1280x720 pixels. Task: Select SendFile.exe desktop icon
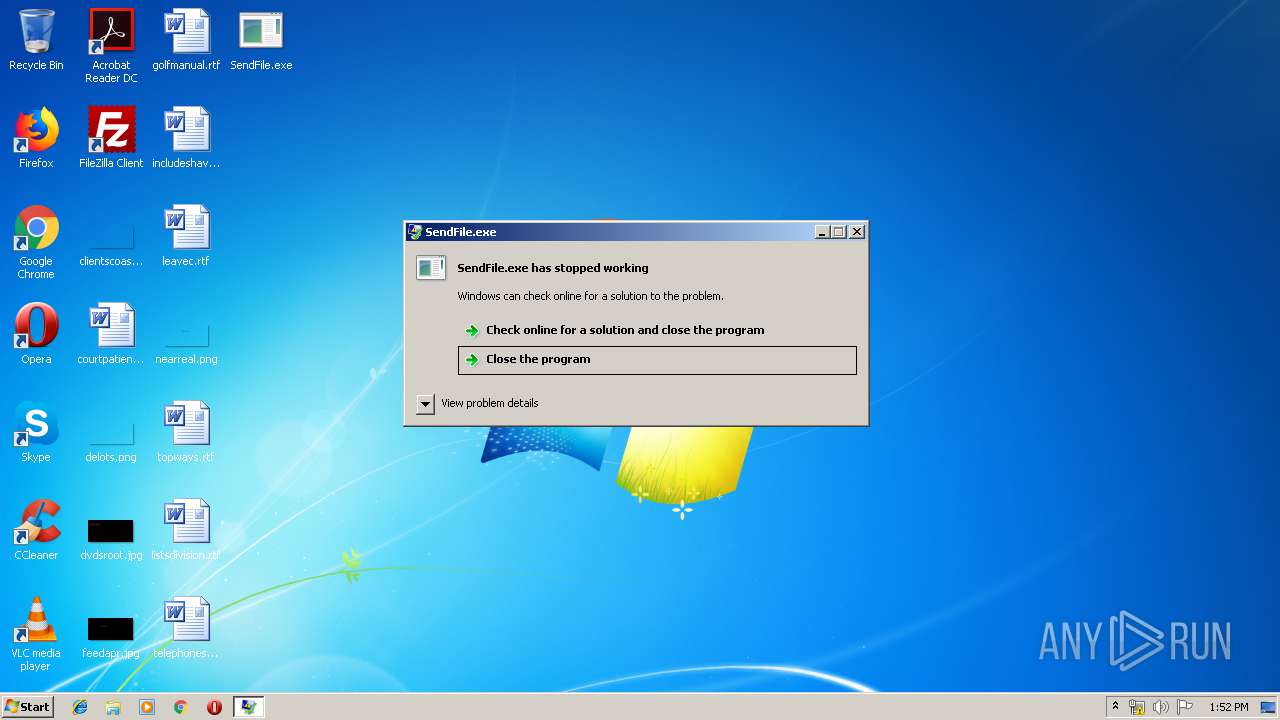tap(261, 40)
